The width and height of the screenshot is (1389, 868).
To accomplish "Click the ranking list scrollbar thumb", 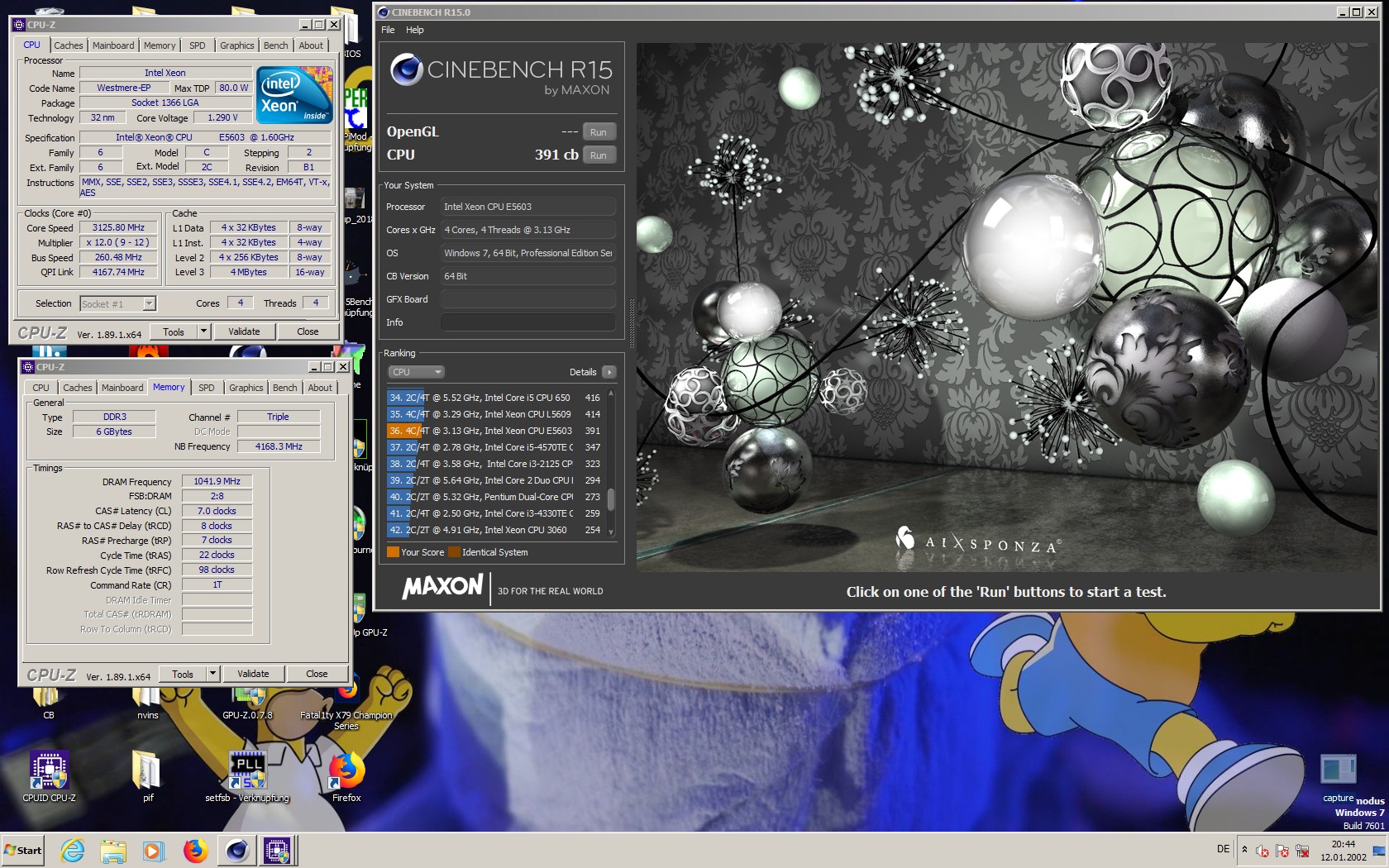I will pyautogui.click(x=611, y=499).
